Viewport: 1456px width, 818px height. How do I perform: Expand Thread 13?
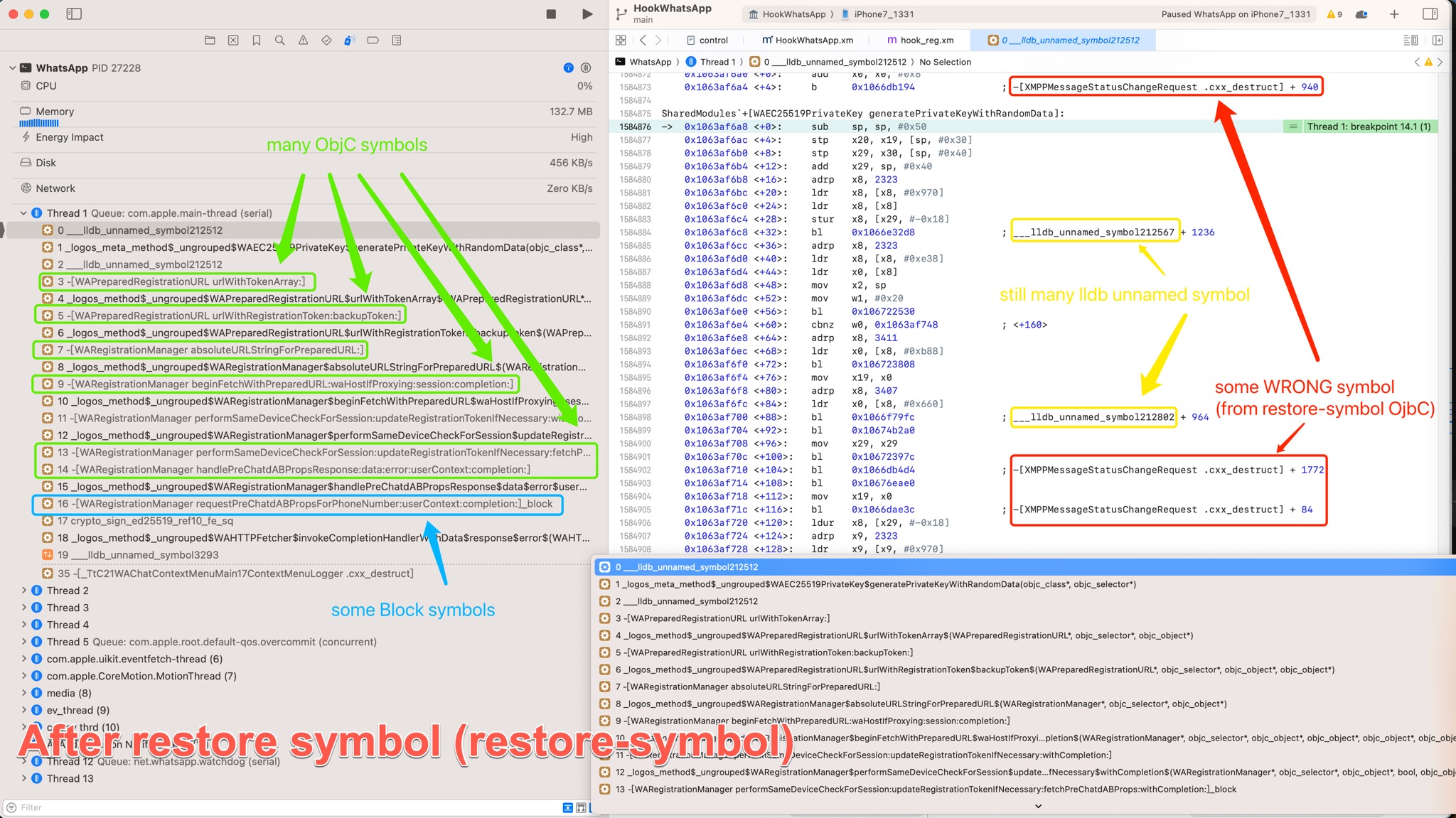[23, 778]
